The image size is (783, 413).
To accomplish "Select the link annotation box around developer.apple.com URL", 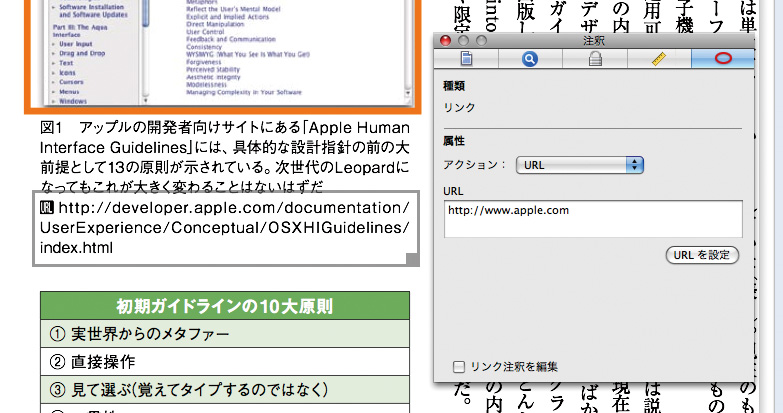I will click(226, 228).
